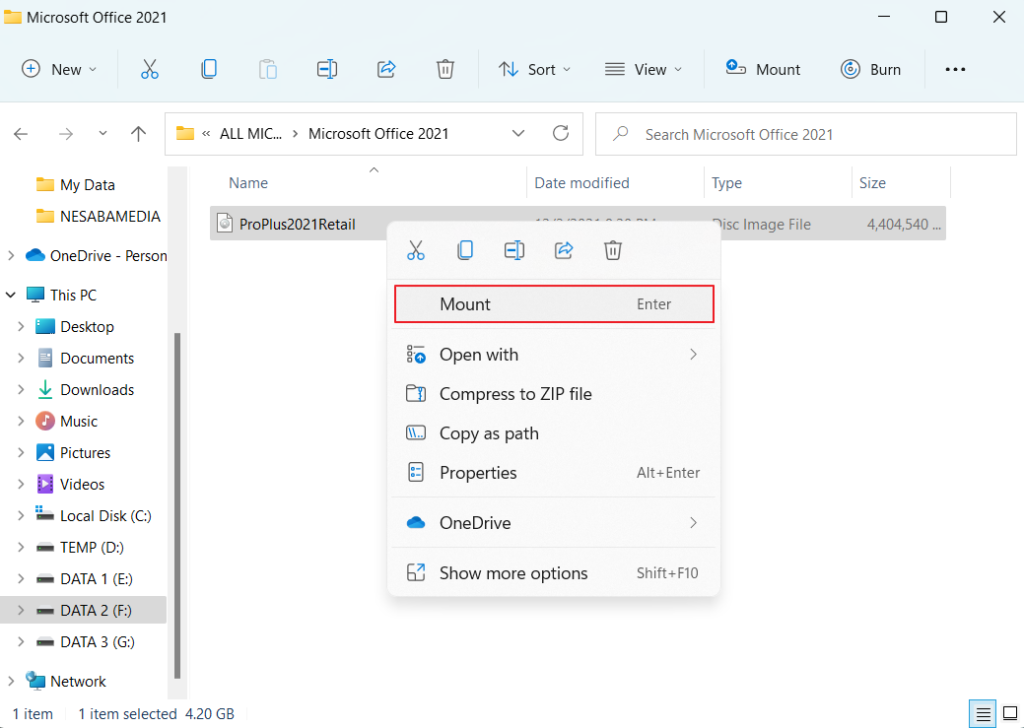Click the New button in the toolbar

click(59, 69)
